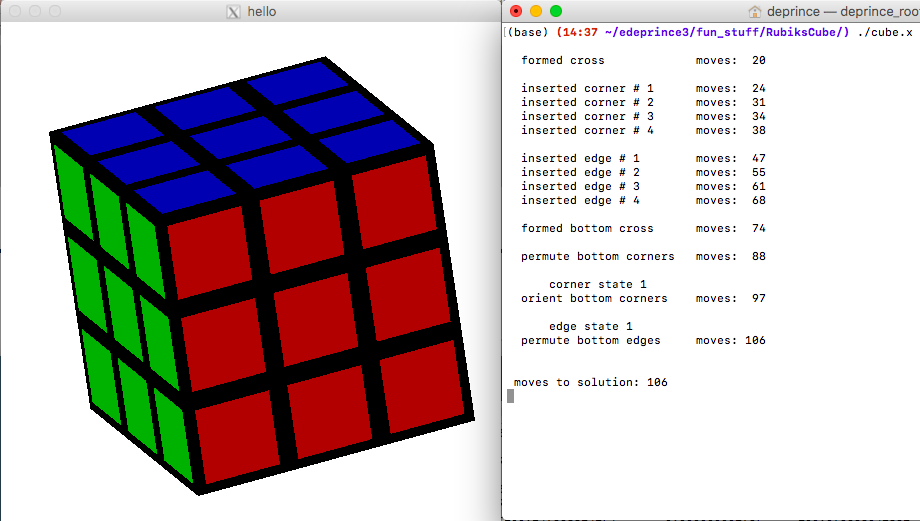Click the 'moves to solution: 106' line
The height and width of the screenshot is (521, 920).
tap(590, 383)
